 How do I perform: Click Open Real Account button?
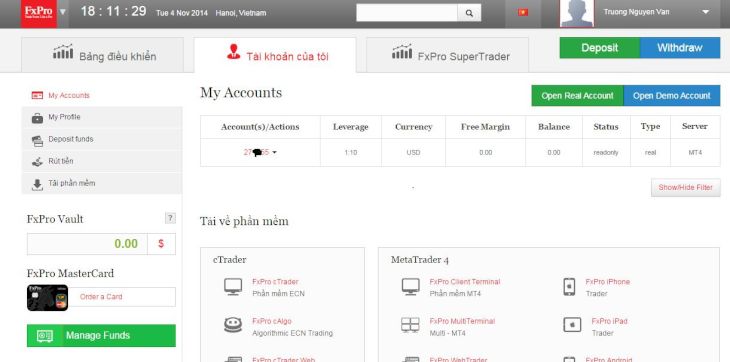coord(577,95)
